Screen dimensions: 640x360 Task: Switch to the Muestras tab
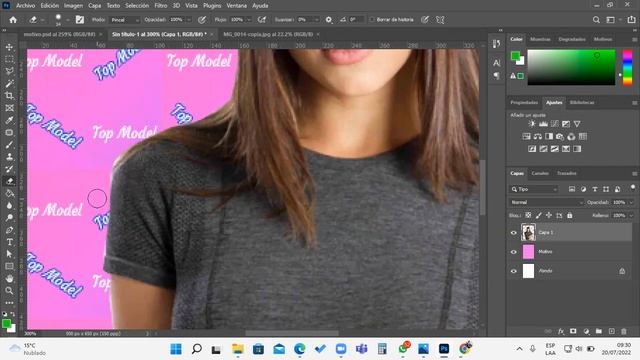(540, 39)
